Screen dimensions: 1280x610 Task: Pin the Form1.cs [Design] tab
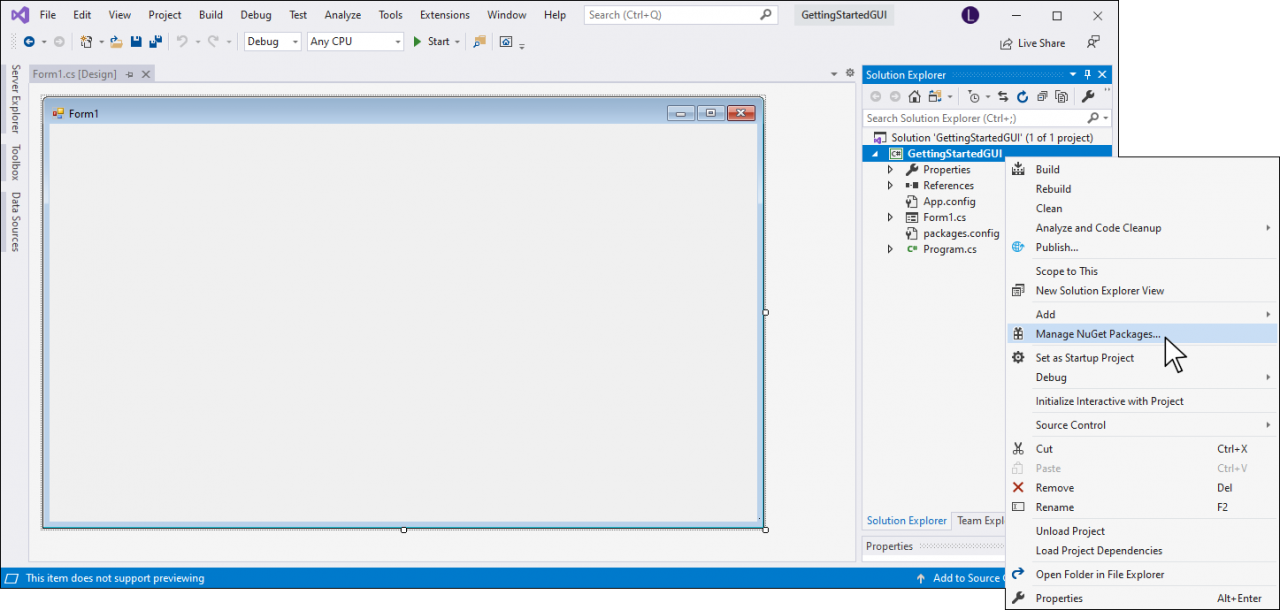130,75
